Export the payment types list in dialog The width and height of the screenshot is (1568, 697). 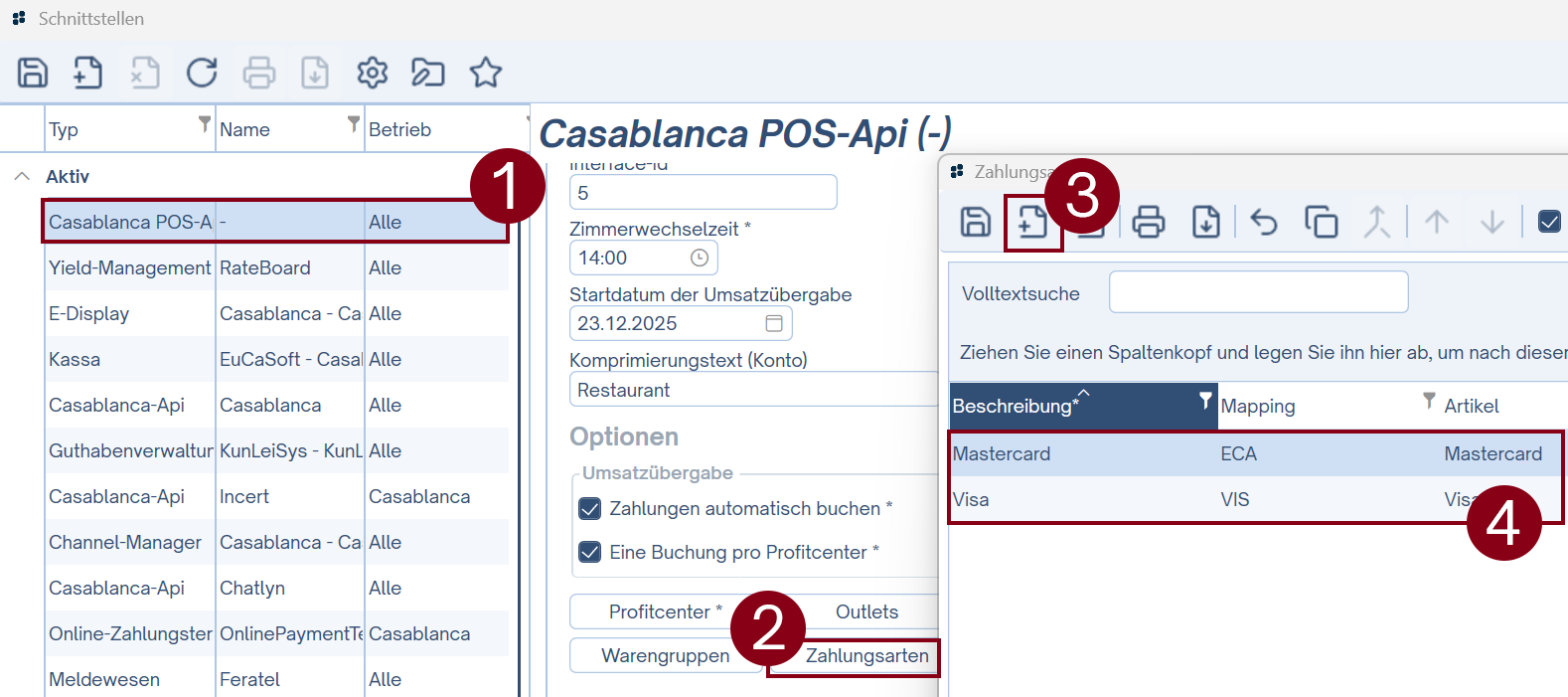[x=1206, y=222]
